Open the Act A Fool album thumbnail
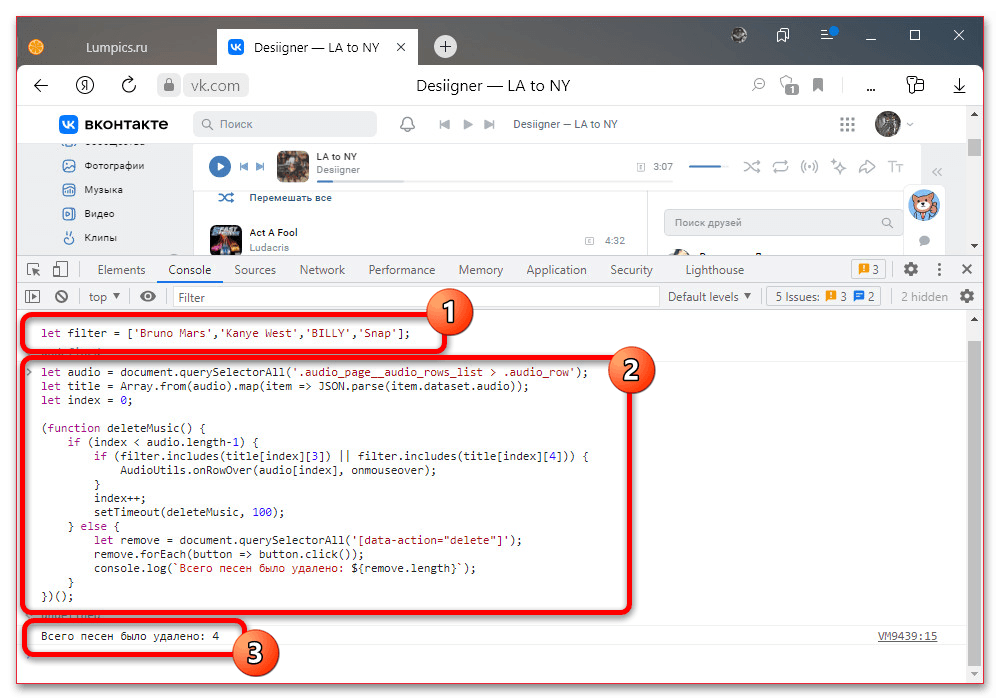This screenshot has width=1000, height=700. coord(226,240)
